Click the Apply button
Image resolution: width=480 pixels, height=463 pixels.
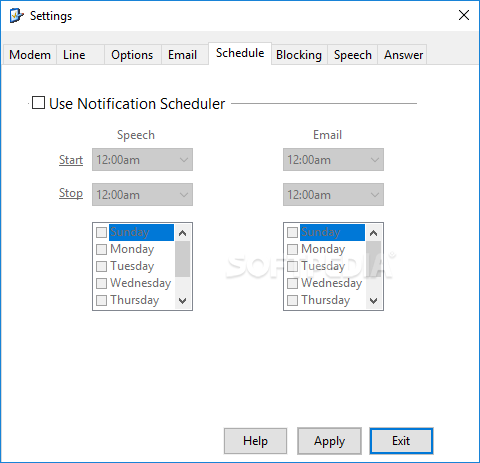click(x=329, y=441)
